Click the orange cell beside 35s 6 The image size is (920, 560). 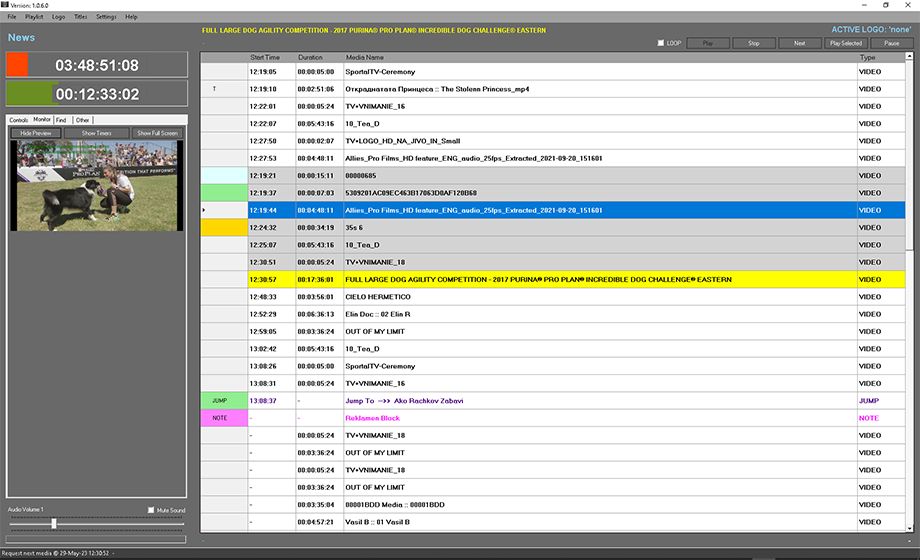tap(224, 228)
